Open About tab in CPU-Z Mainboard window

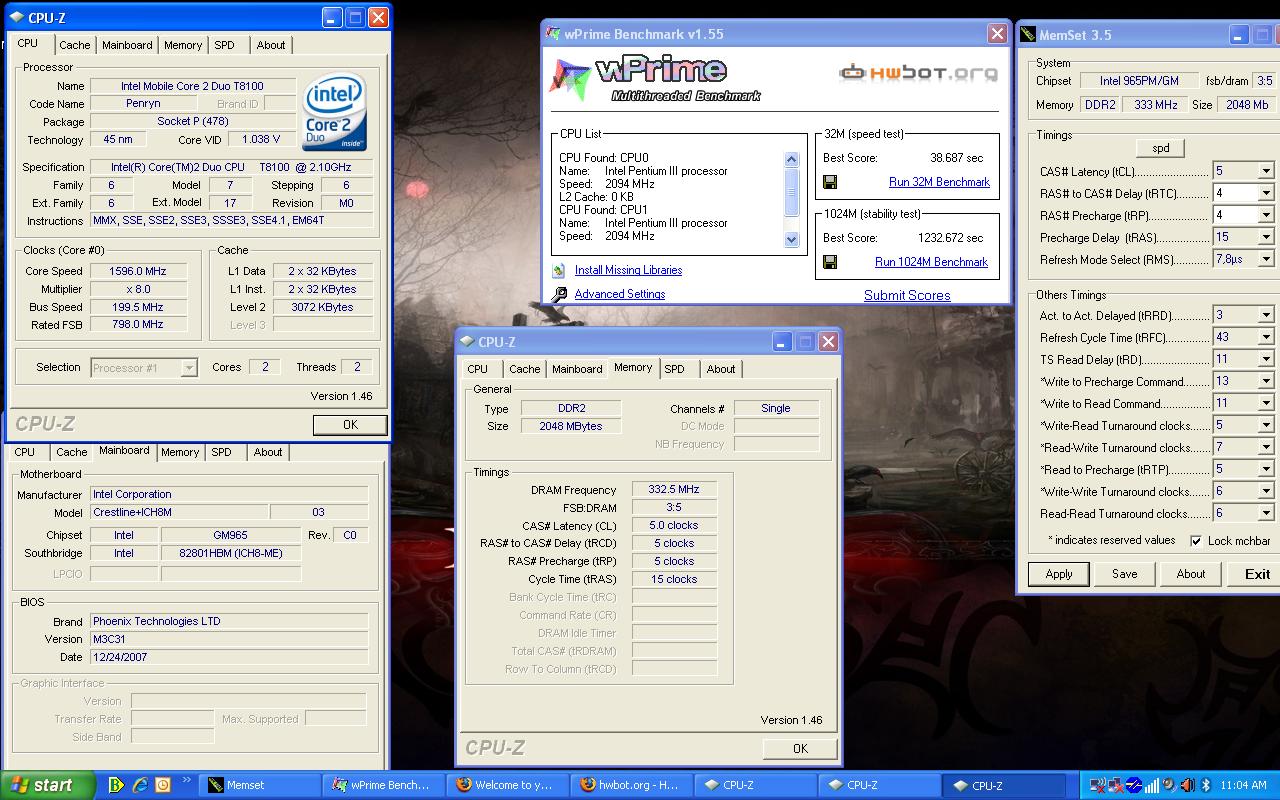click(x=268, y=452)
